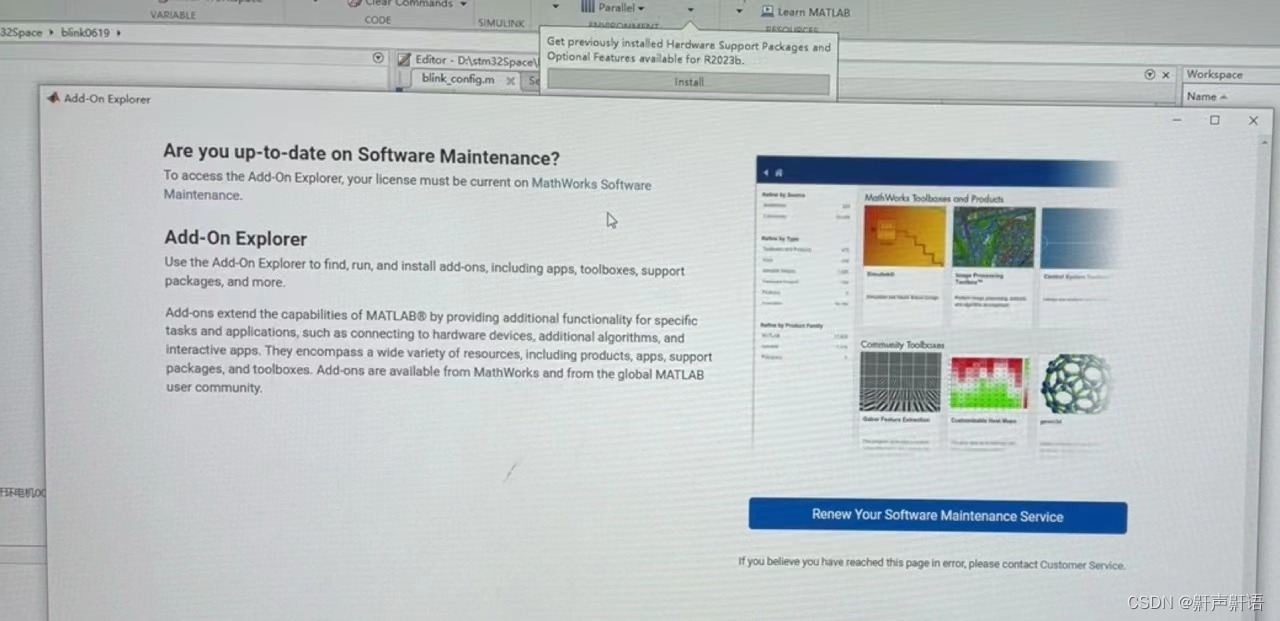The height and width of the screenshot is (621, 1280).
Task: Close the Add-On Explorer window
Action: pyautogui.click(x=1253, y=121)
